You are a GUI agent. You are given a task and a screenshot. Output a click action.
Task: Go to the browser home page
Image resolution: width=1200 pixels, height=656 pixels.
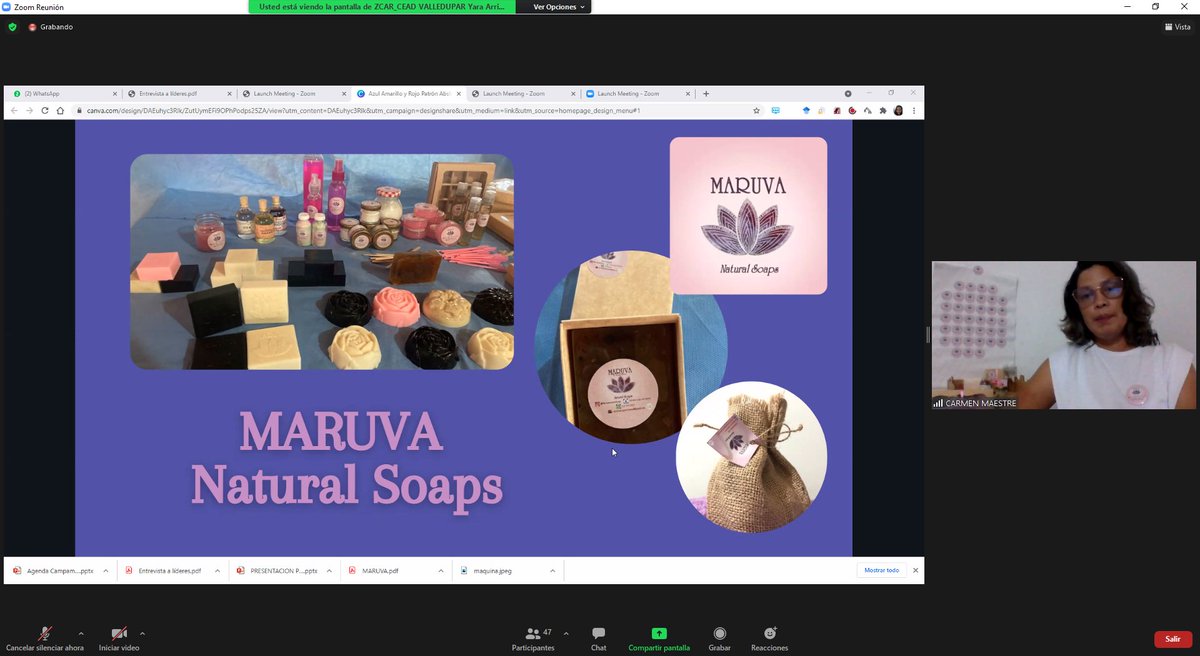(x=61, y=111)
